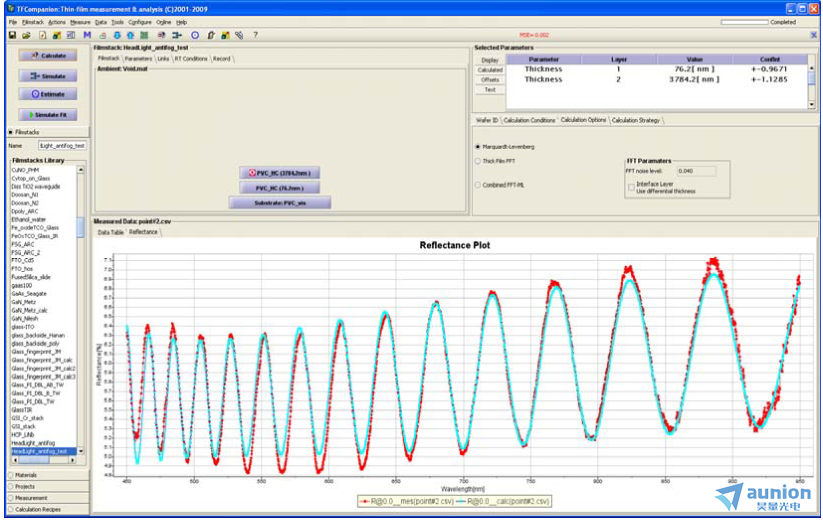Open the Measure menu
Screen dimensions: 823x522
coord(80,23)
